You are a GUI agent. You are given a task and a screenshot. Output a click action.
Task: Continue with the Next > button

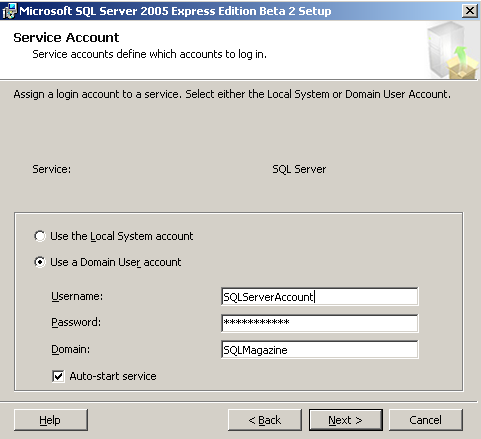346,420
